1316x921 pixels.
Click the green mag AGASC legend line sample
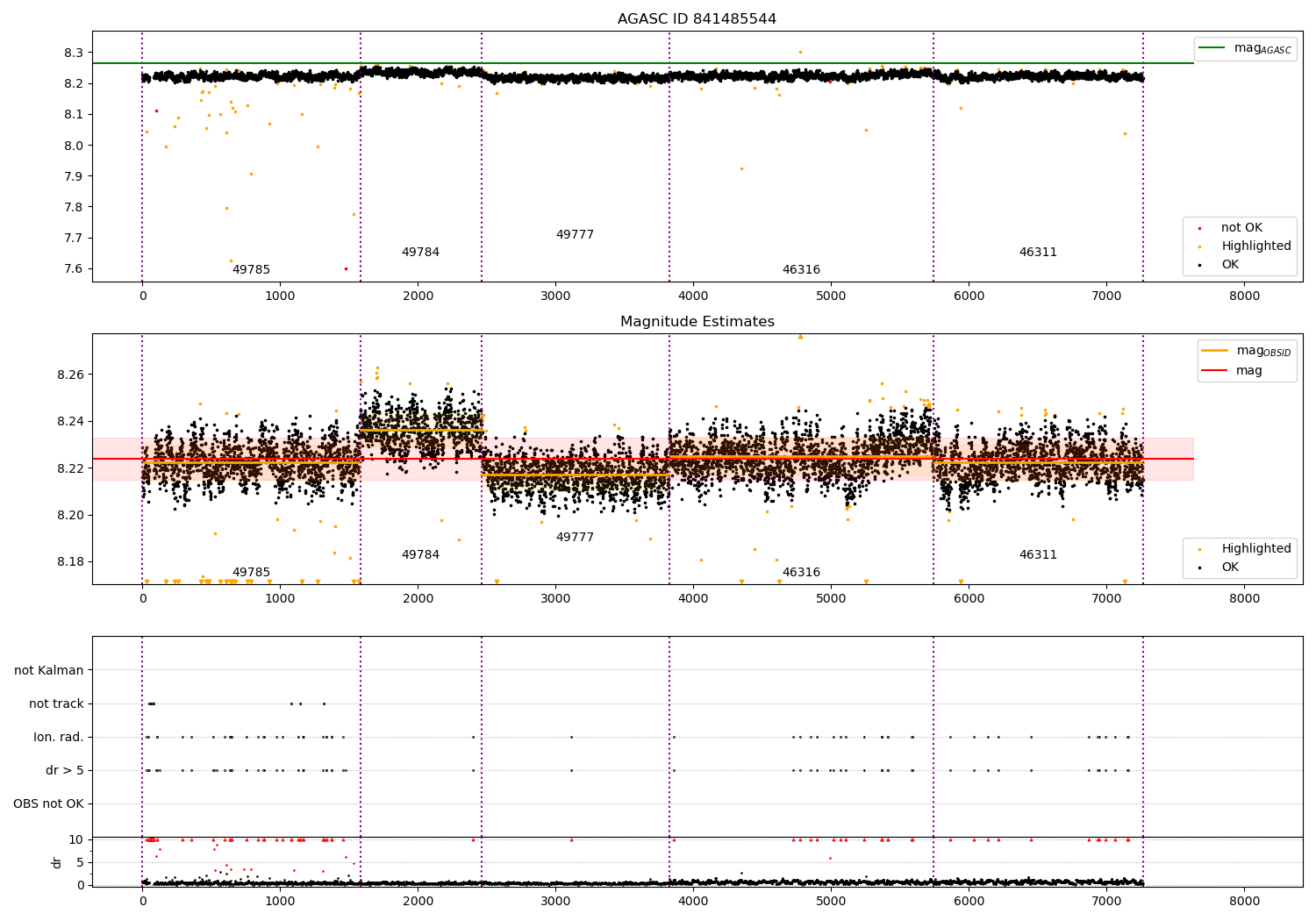coord(1212,47)
